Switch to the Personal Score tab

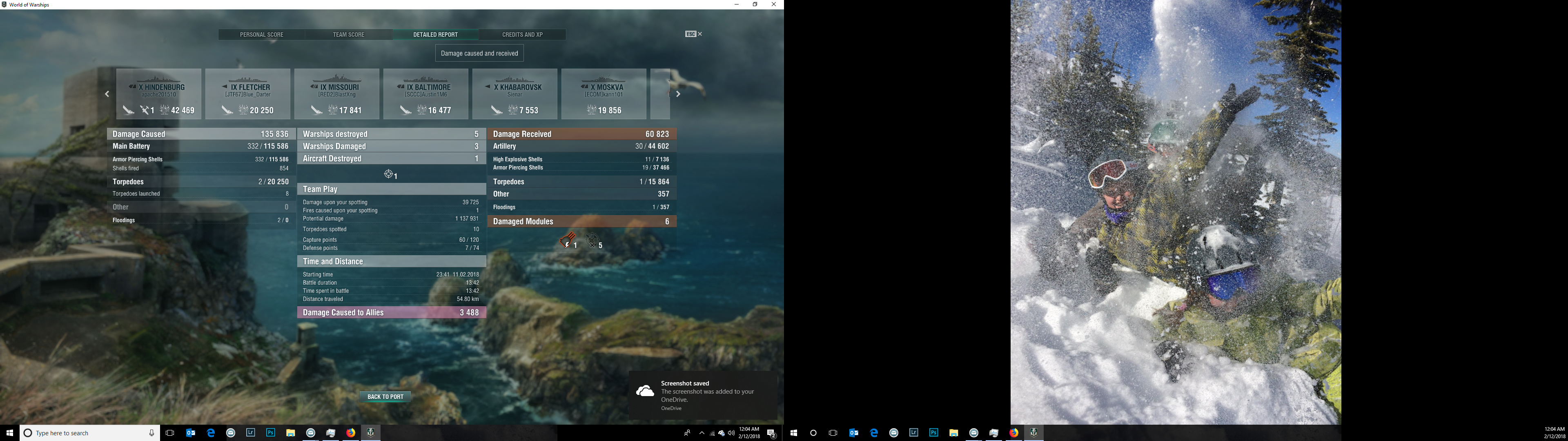tap(262, 35)
